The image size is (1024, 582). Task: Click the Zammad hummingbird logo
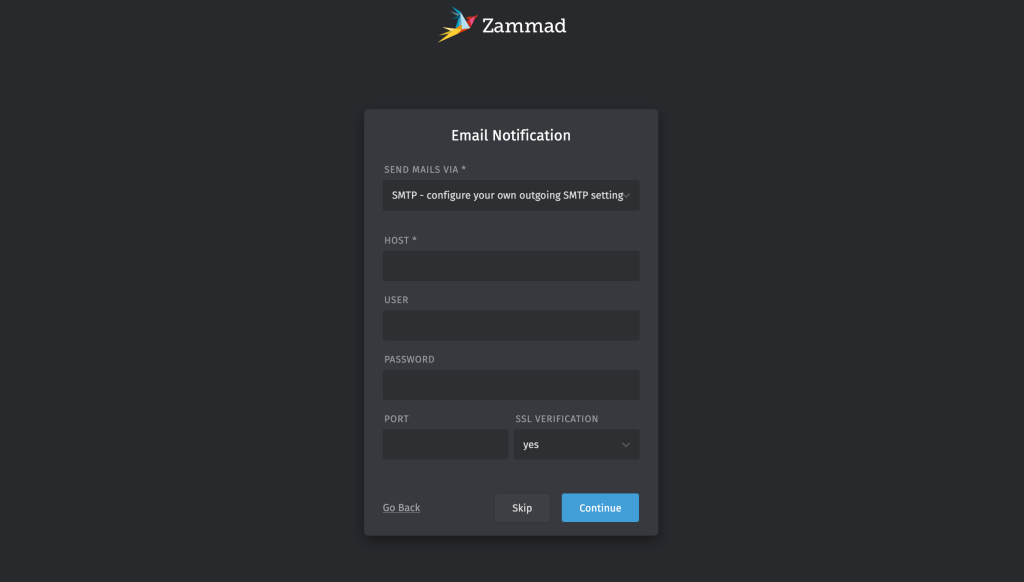(x=456, y=25)
